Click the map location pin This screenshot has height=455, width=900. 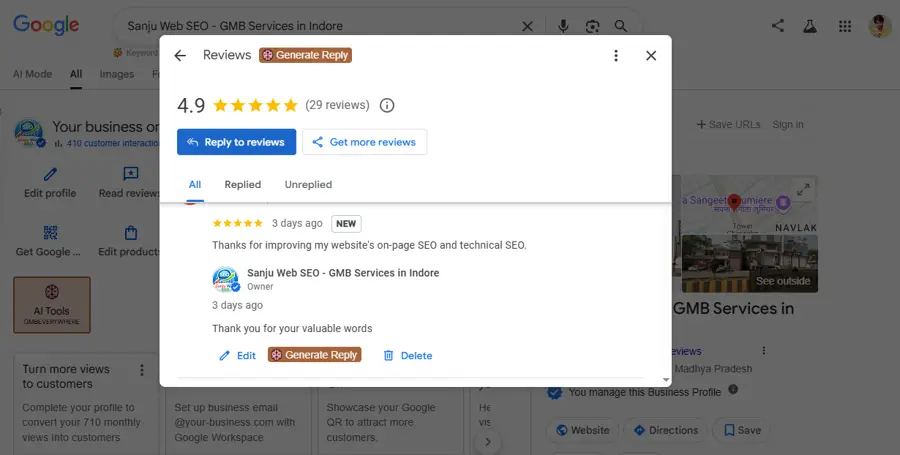pos(734,202)
